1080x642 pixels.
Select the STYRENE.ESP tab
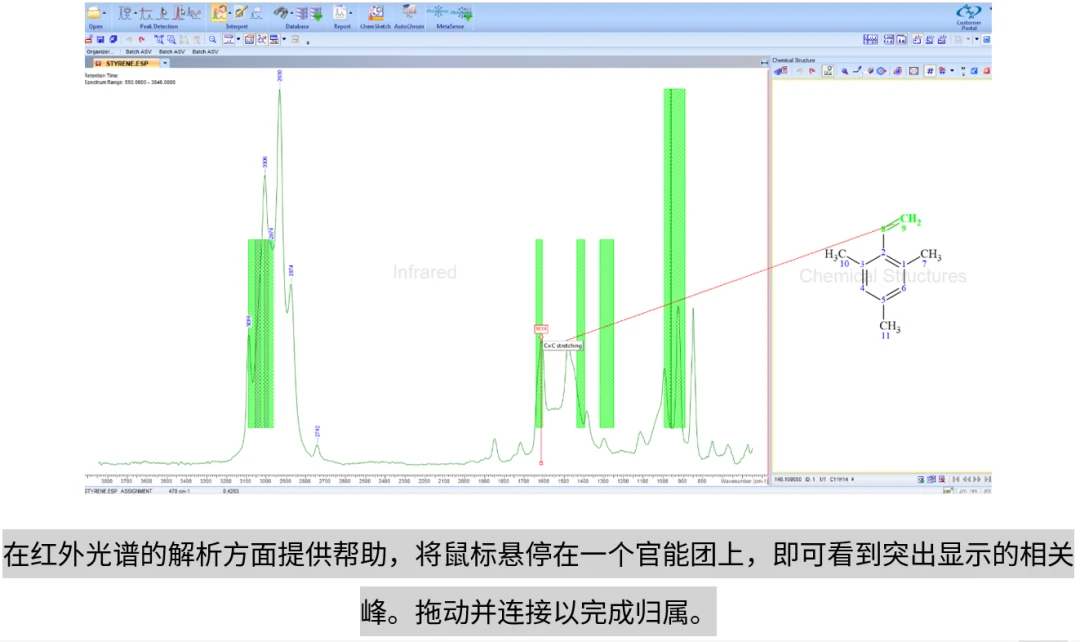[127, 63]
